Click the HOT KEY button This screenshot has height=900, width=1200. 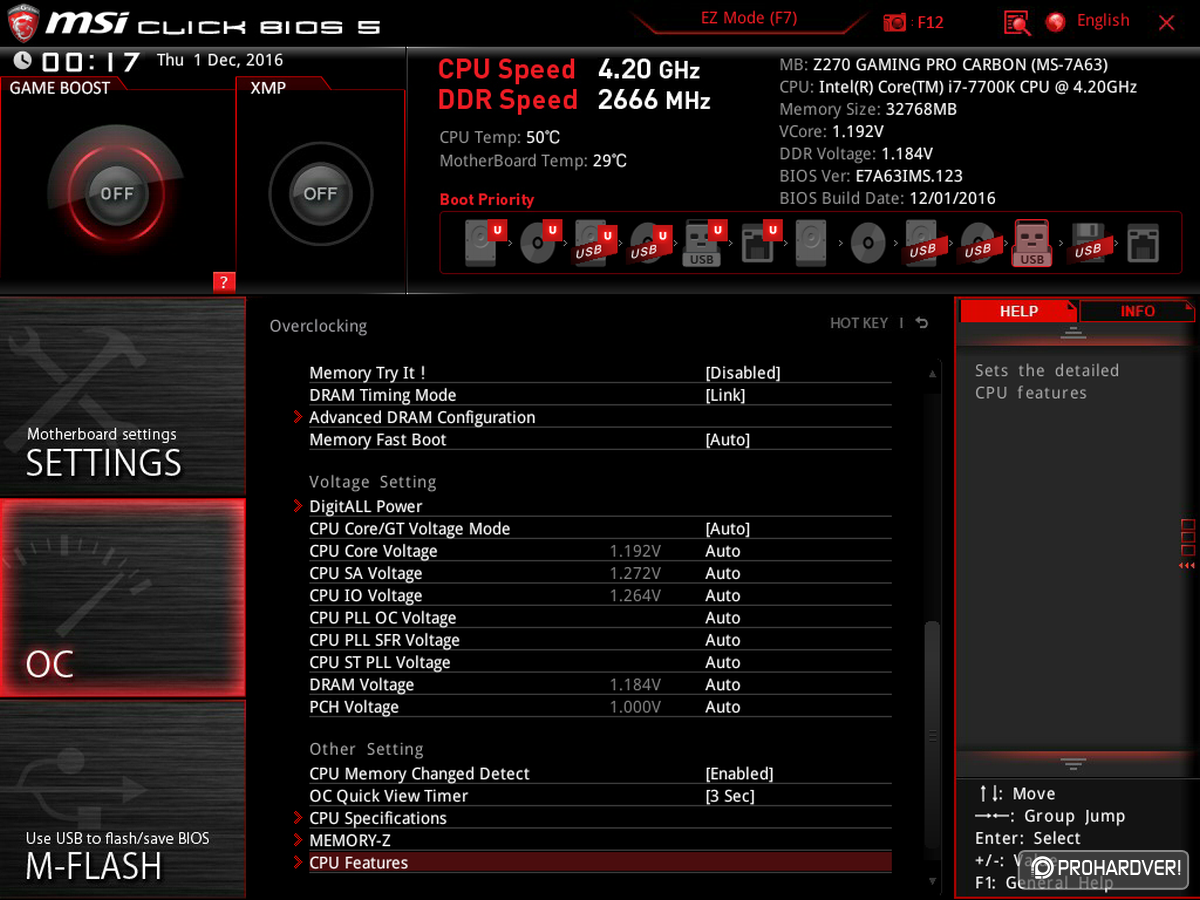coord(859,323)
